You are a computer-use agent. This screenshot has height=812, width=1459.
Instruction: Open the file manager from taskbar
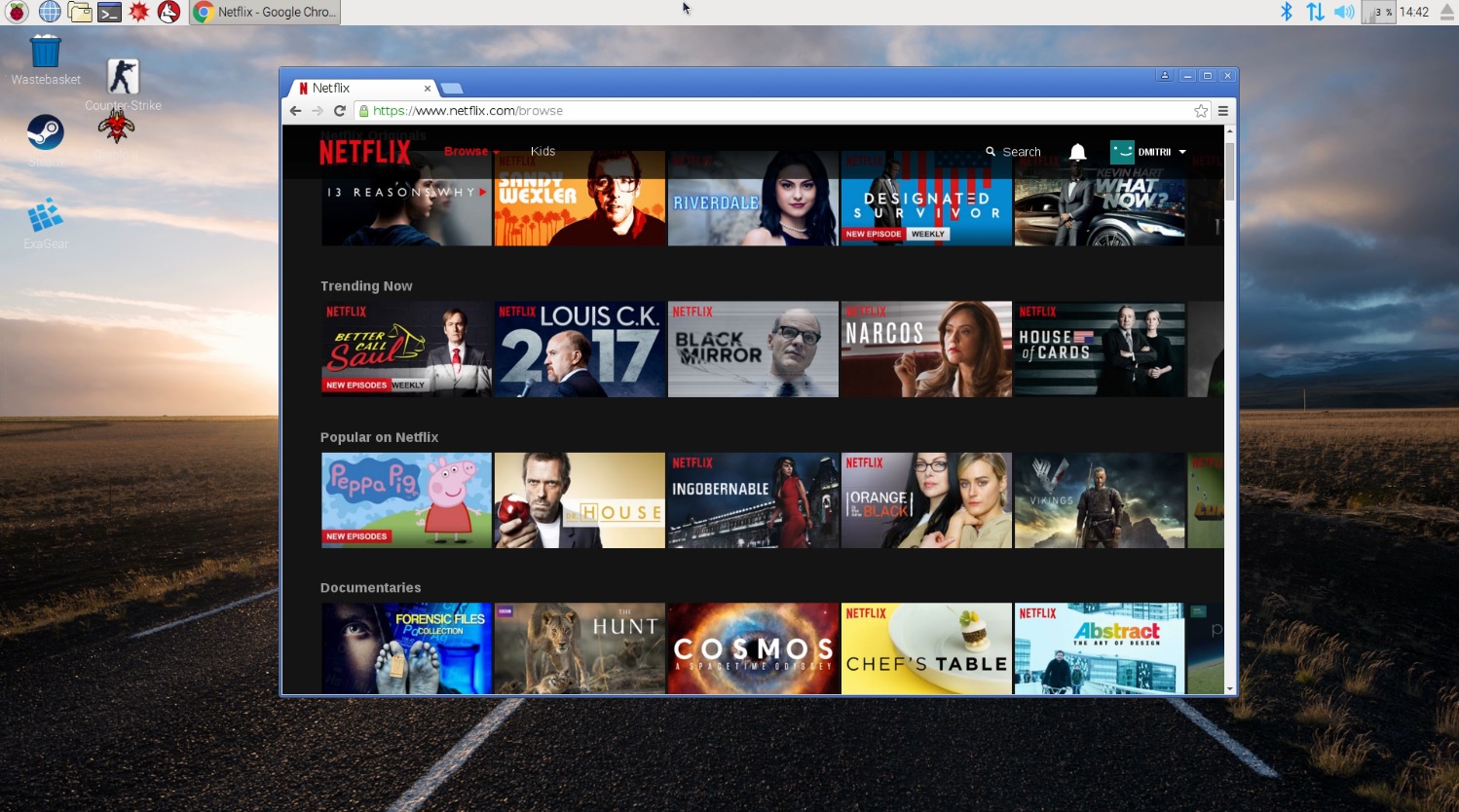click(79, 12)
